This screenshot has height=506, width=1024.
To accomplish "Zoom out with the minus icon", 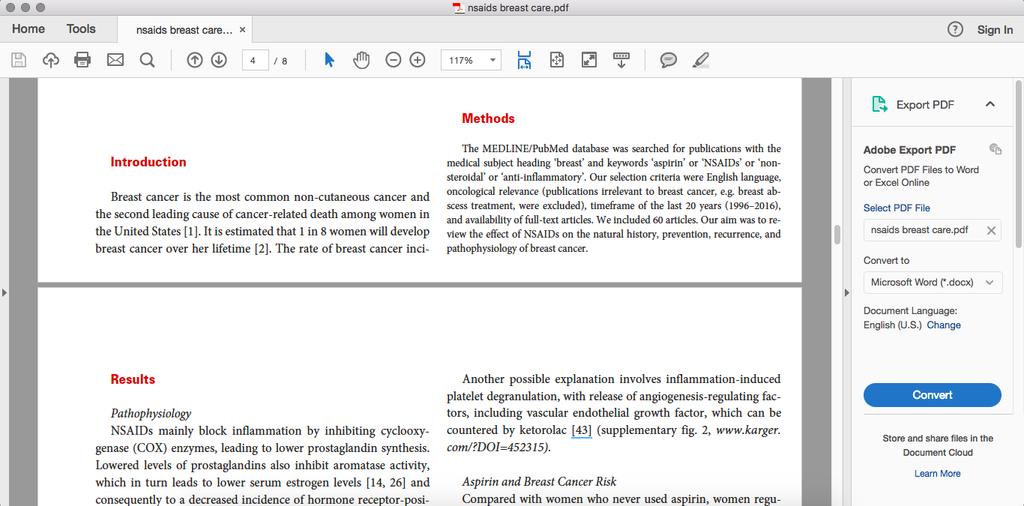I will point(393,60).
